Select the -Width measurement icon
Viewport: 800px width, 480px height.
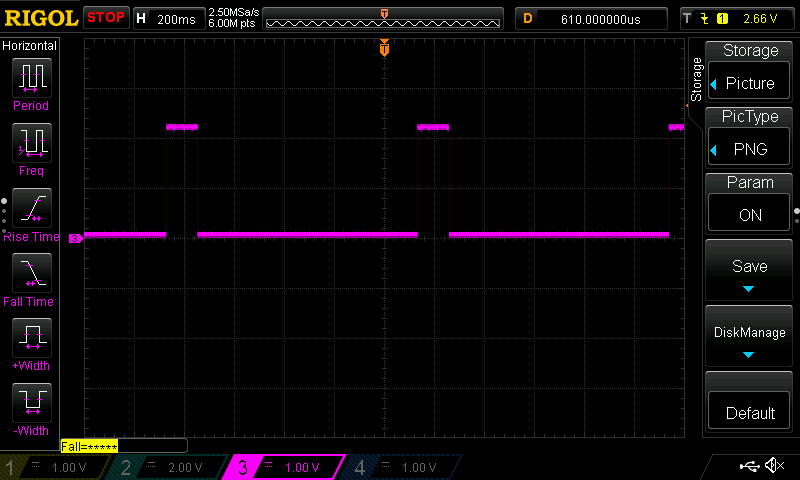click(32, 402)
